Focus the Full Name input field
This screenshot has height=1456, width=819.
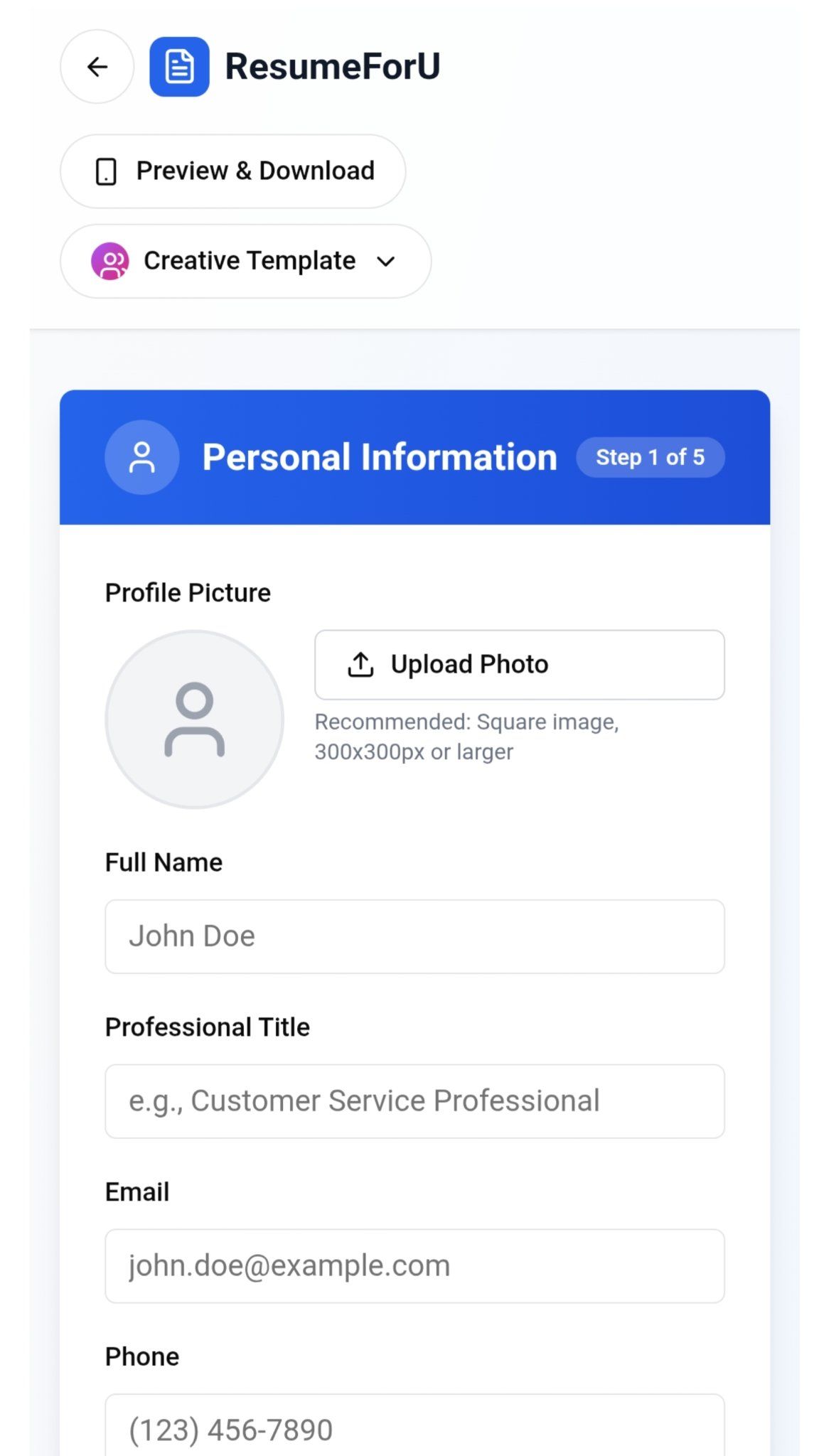click(x=415, y=936)
